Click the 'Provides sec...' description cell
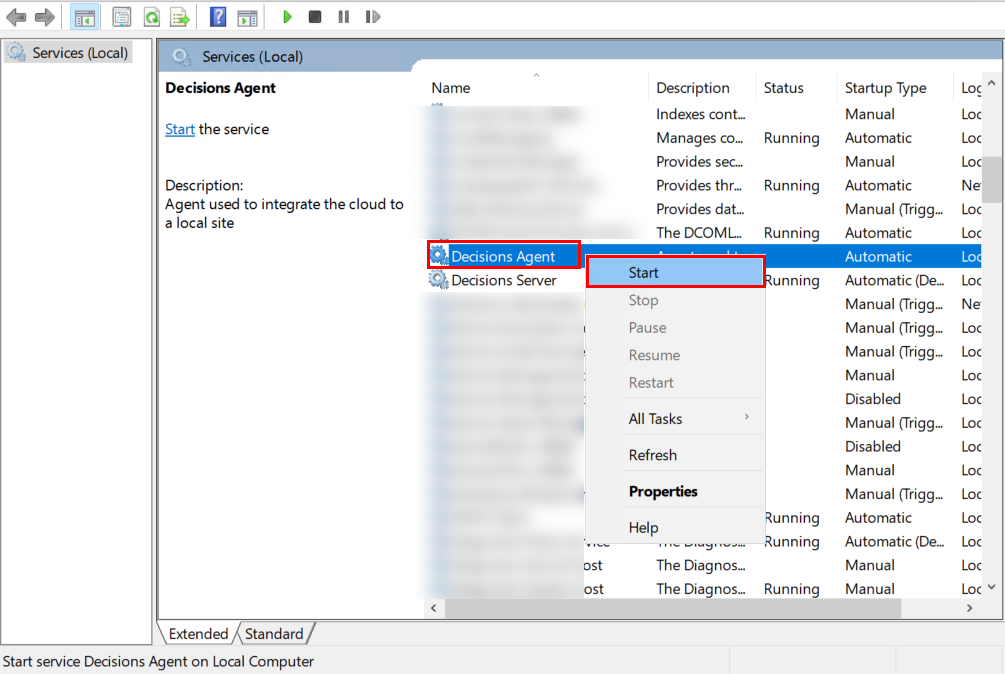Image resolution: width=1005 pixels, height=674 pixels. pyautogui.click(x=699, y=161)
